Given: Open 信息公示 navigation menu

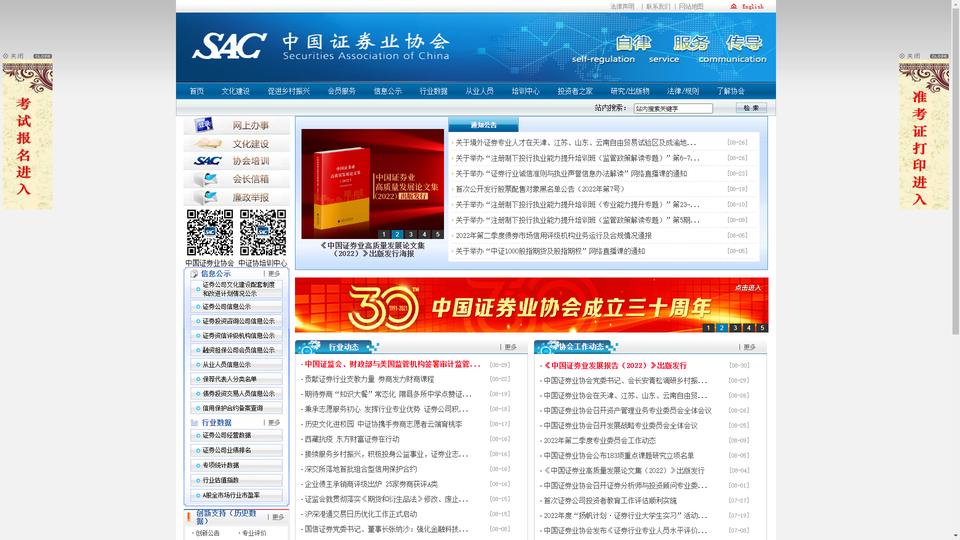Looking at the screenshot, I should tap(388, 91).
